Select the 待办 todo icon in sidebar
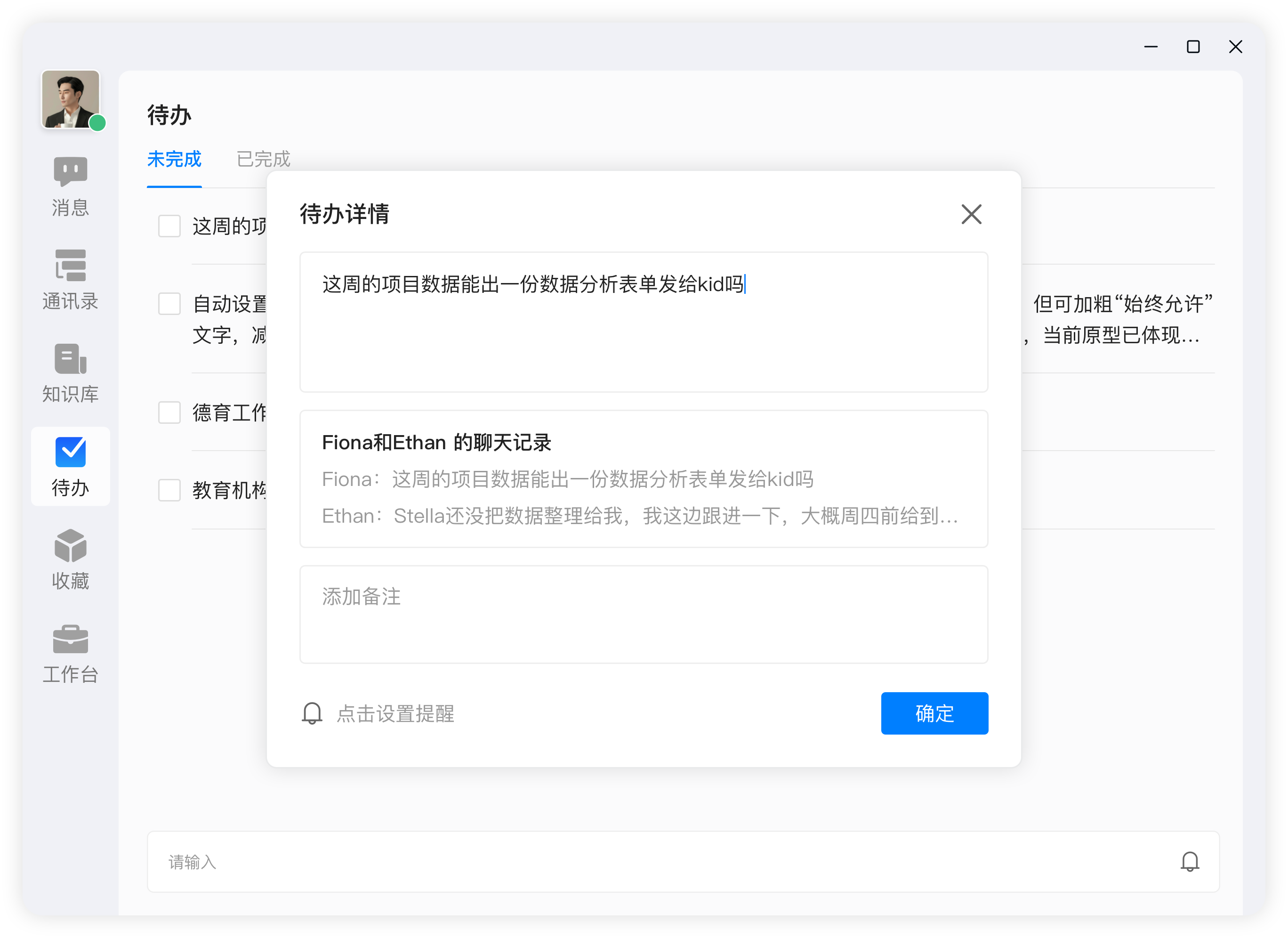Viewport: 1288px width, 938px height. [70, 466]
